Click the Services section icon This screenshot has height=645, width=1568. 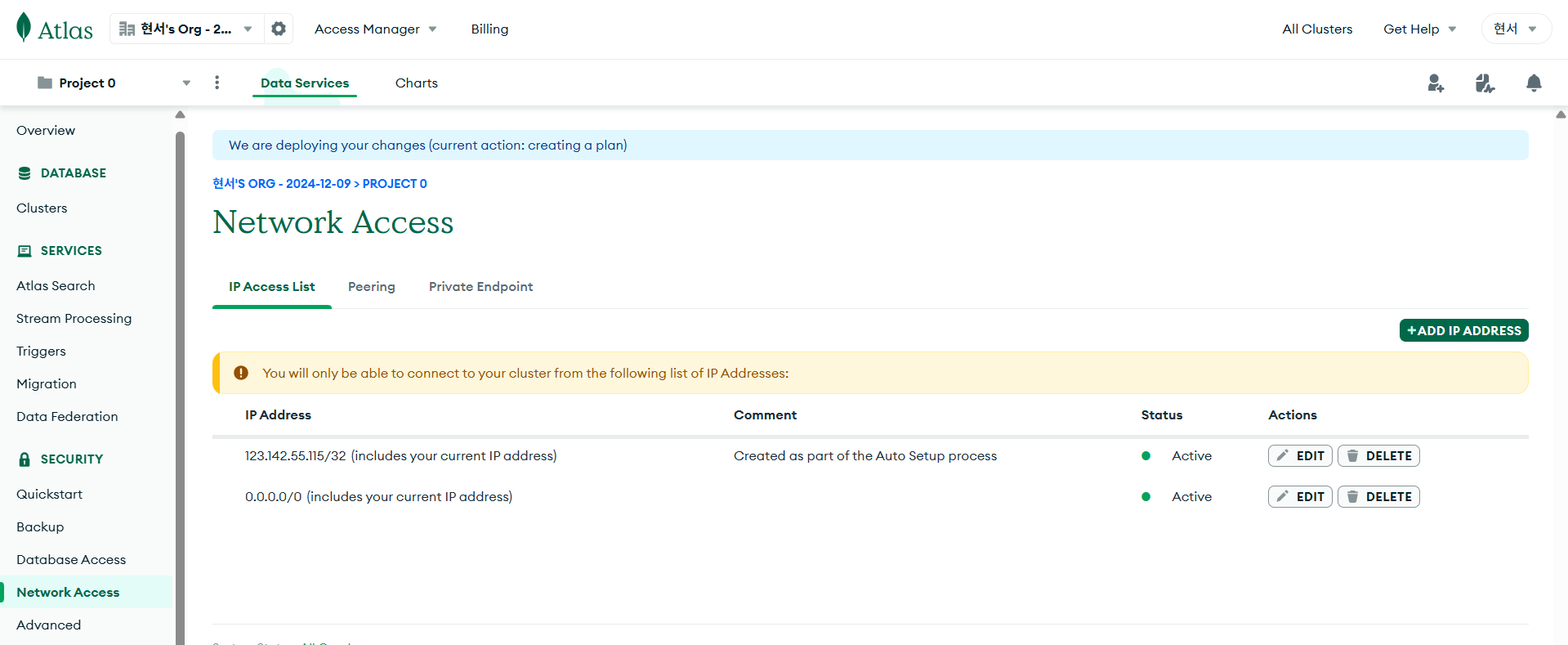(x=25, y=251)
